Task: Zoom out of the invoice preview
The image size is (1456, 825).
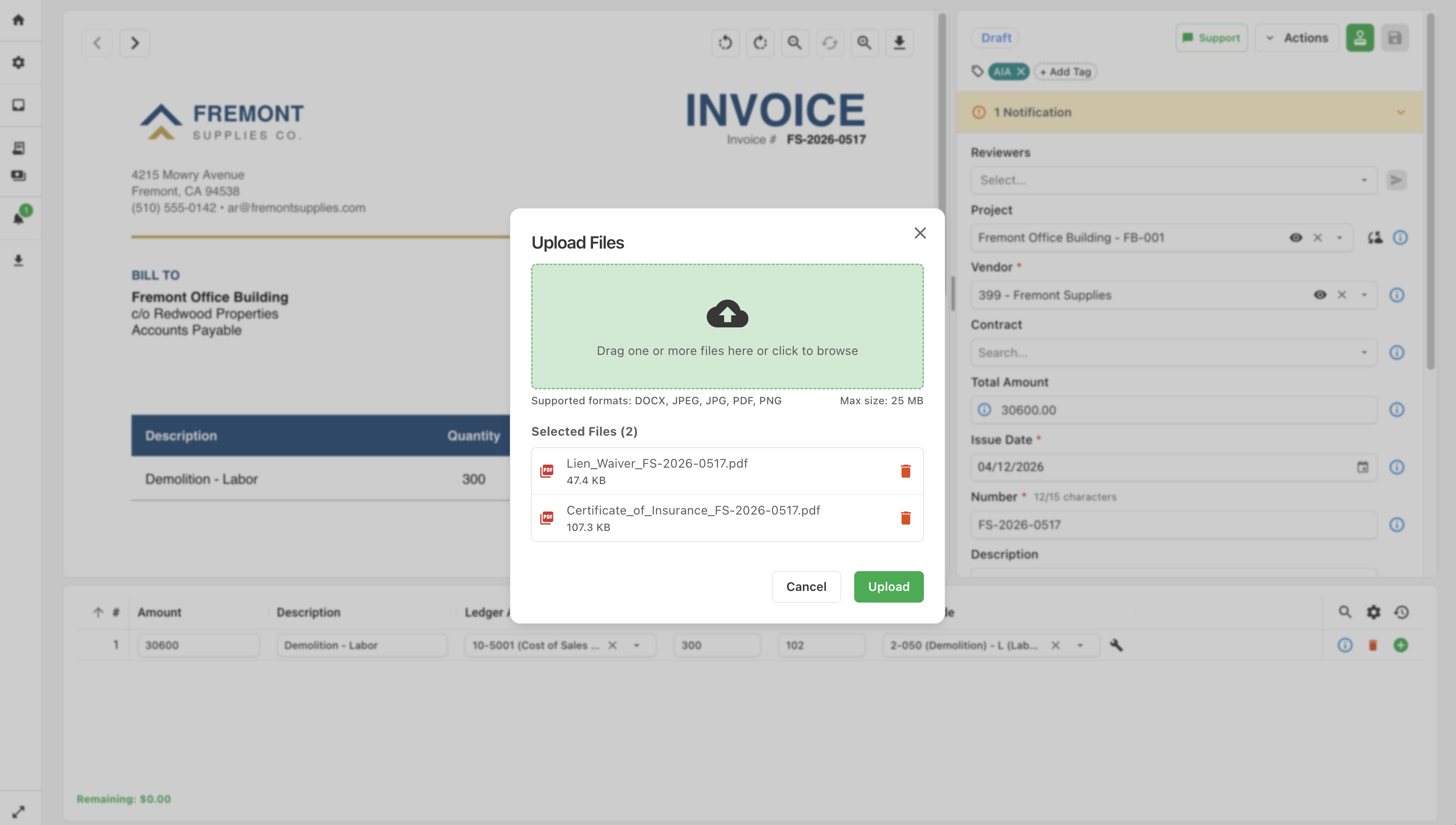Action: (795, 43)
